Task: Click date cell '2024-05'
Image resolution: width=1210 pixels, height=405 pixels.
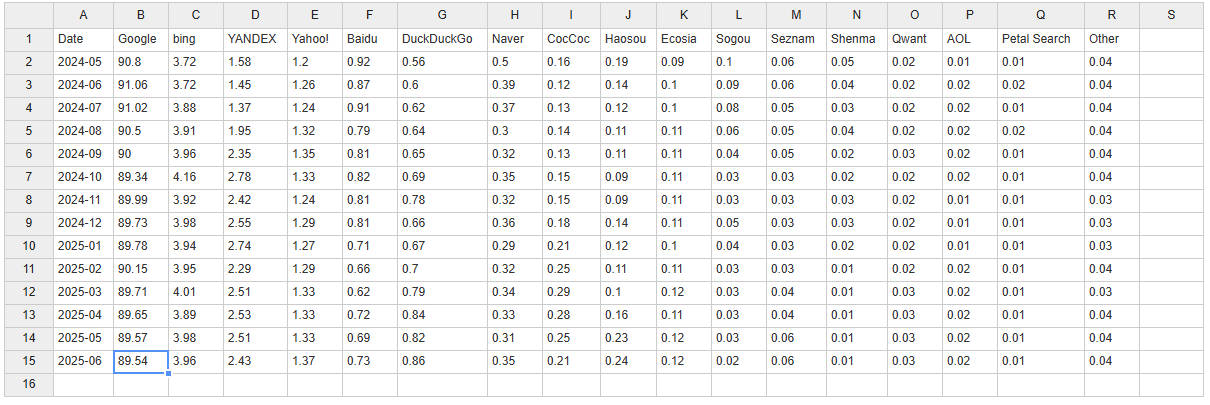Action: pyautogui.click(x=83, y=62)
